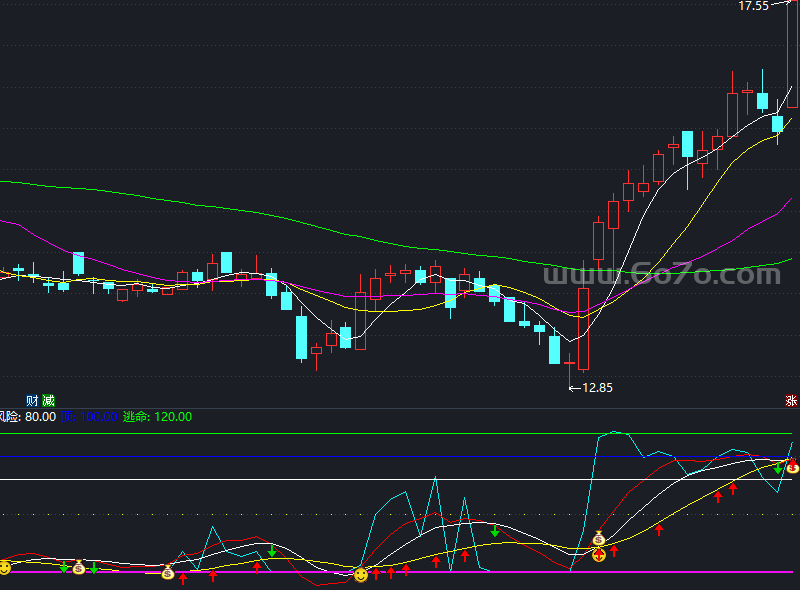Click the blue 顶: 100.00 indicator value
This screenshot has height=590, width=800.
(x=90, y=416)
